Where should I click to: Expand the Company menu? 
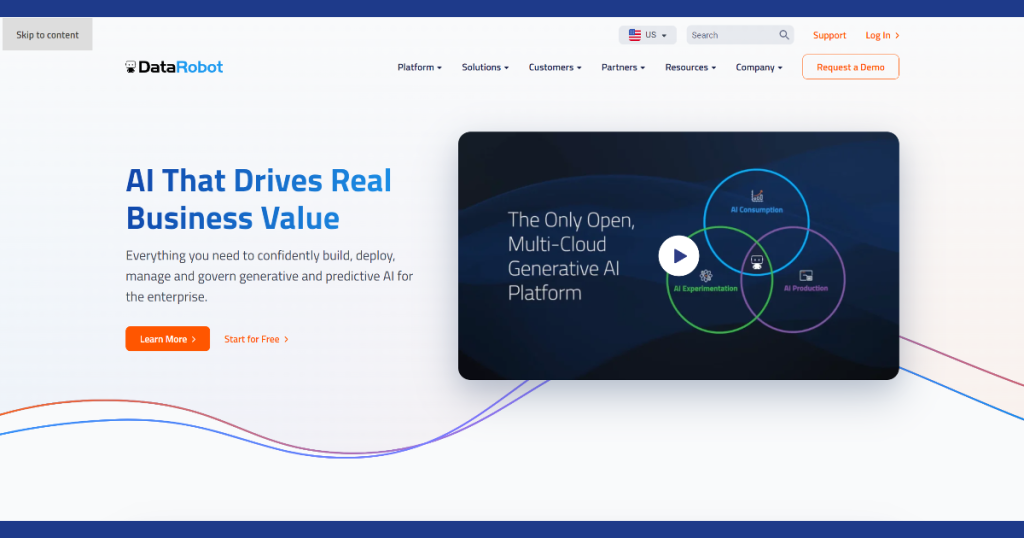click(759, 67)
